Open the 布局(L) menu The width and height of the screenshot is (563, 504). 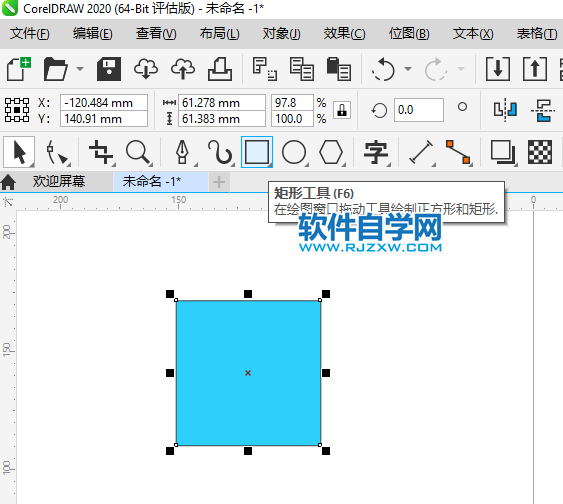219,34
